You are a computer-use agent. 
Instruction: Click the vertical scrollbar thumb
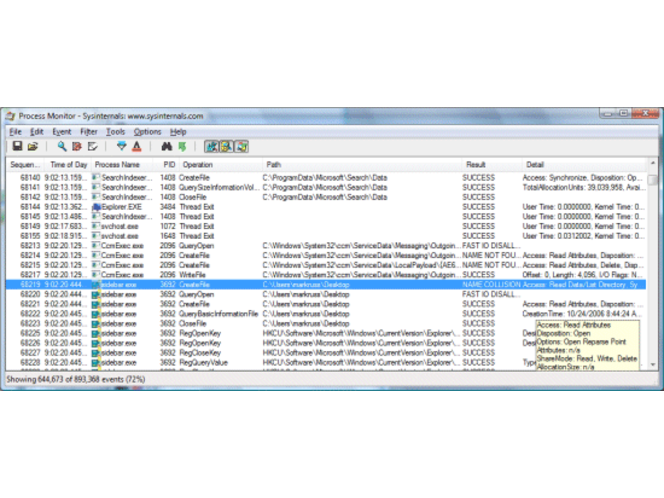coord(653,180)
